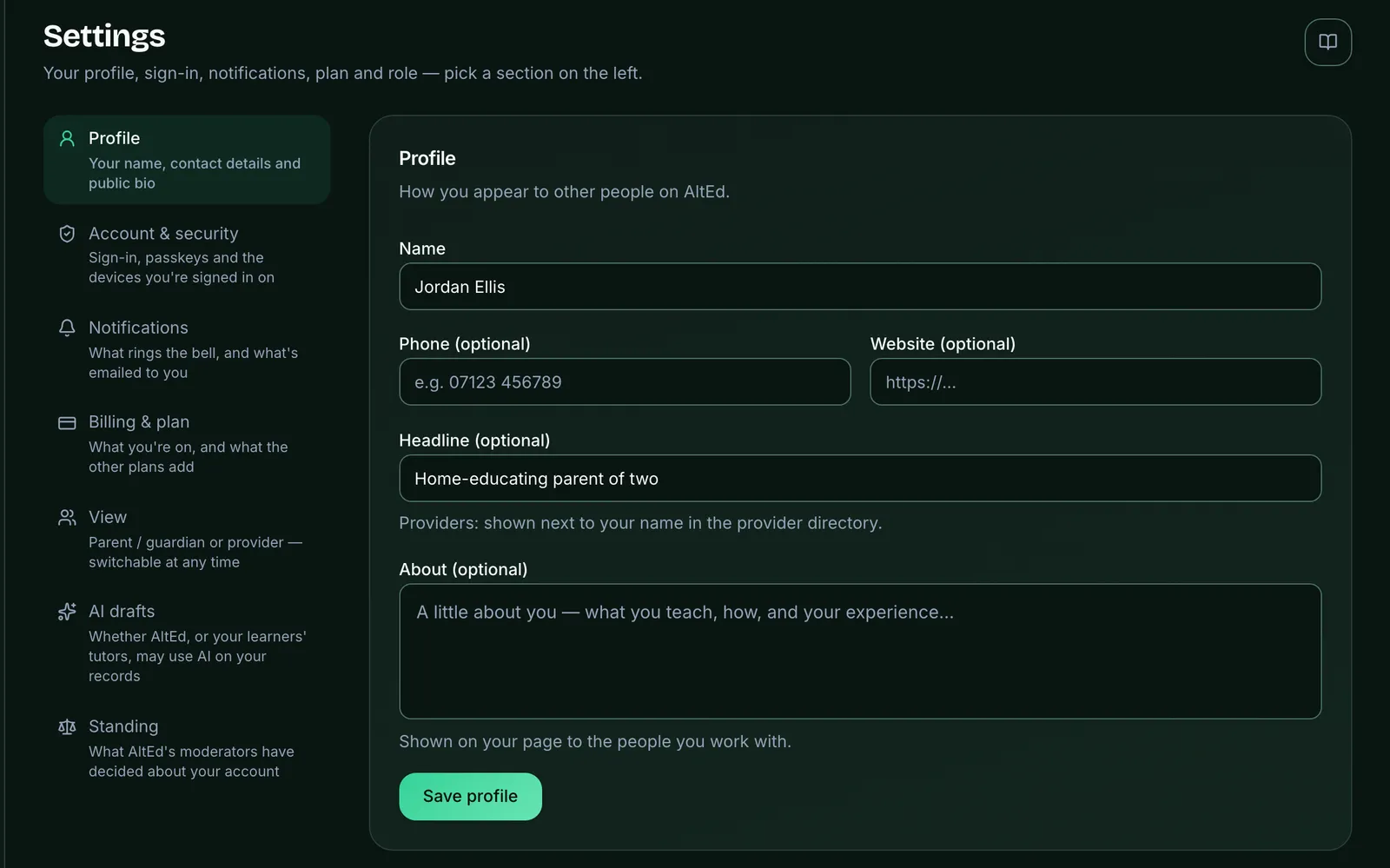Image resolution: width=1390 pixels, height=868 pixels.
Task: Focus the Name field with Jordan Ellis
Action: coord(860,287)
